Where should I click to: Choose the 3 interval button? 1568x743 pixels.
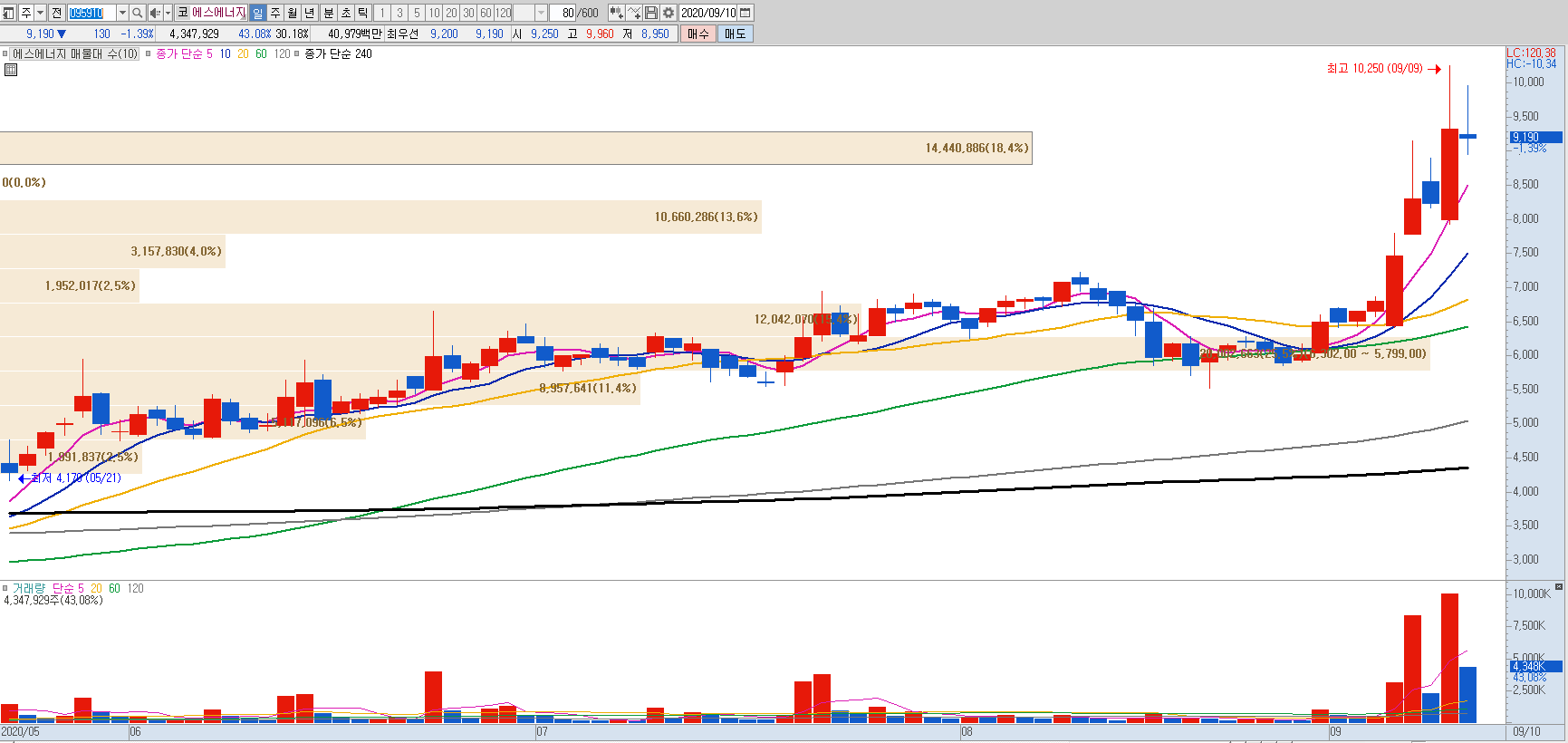[x=399, y=13]
